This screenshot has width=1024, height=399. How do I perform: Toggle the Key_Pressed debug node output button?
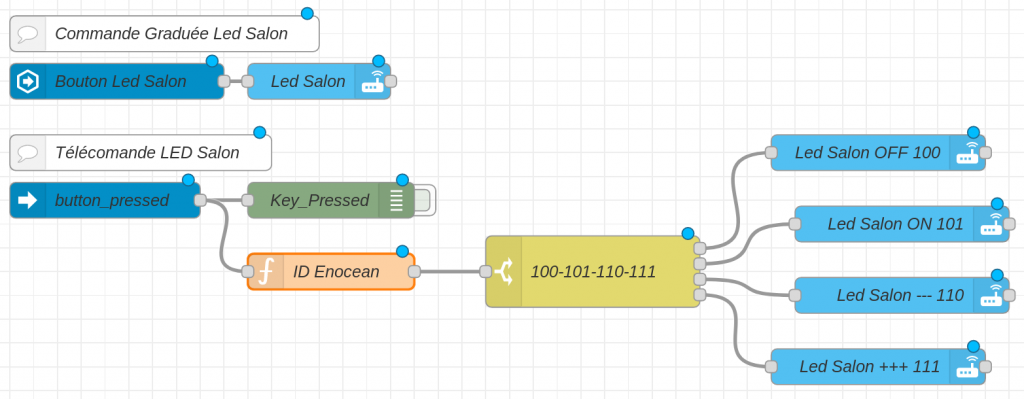tap(424, 200)
